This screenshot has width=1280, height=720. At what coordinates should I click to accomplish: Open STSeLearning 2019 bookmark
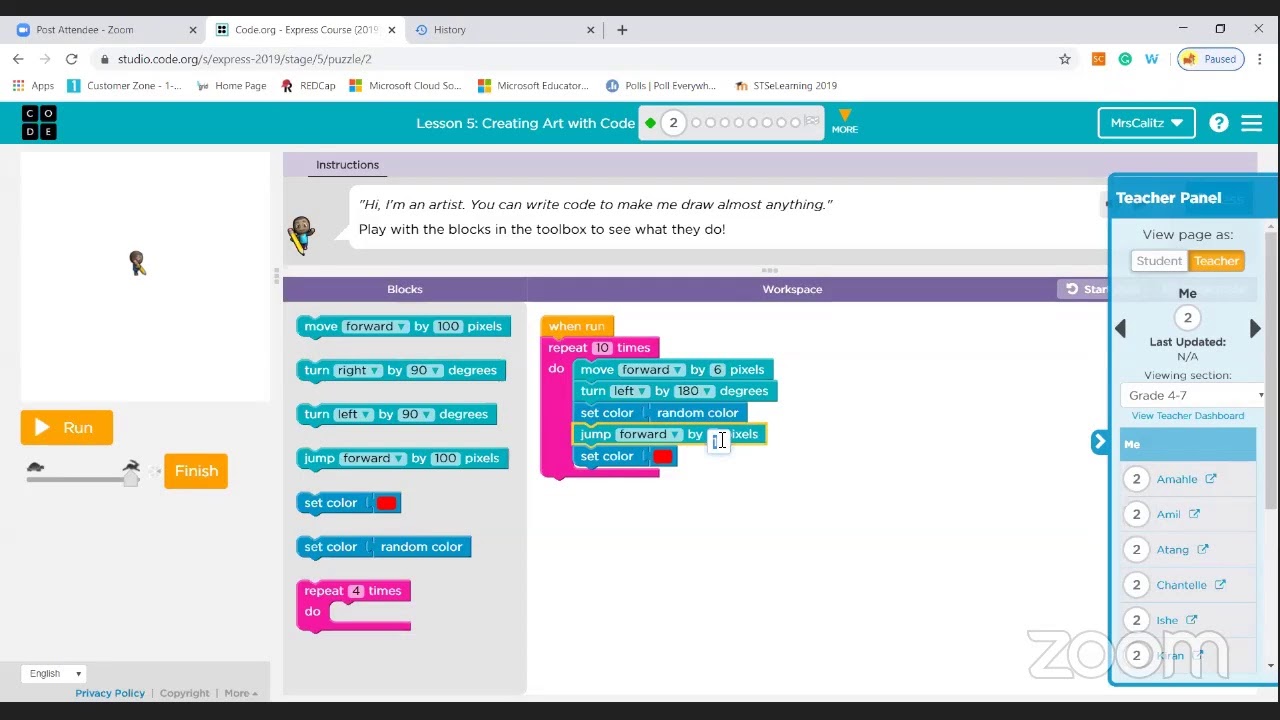tap(785, 86)
